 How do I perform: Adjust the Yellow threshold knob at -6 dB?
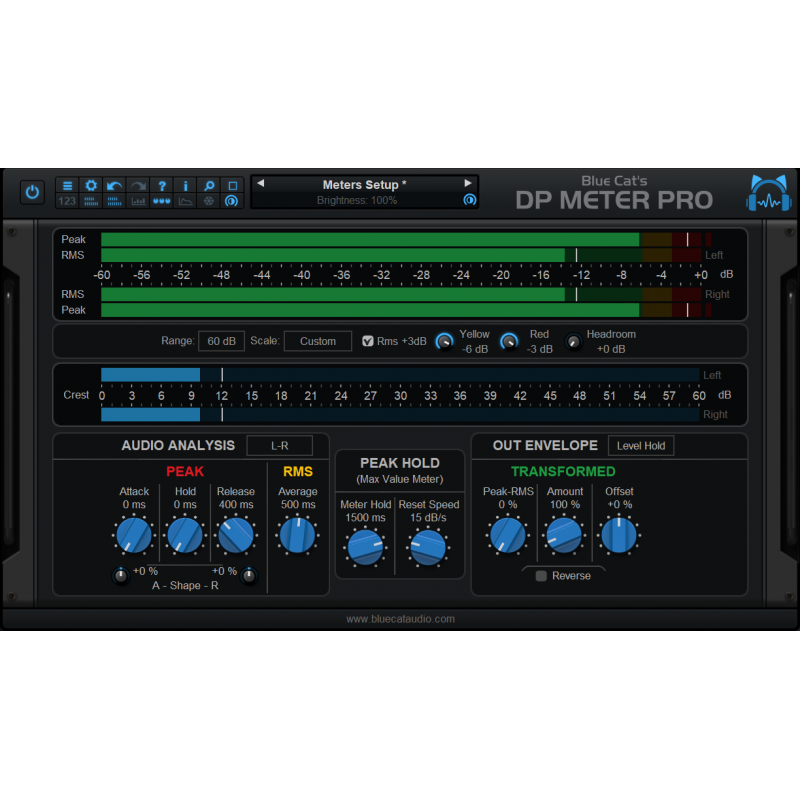(x=444, y=341)
